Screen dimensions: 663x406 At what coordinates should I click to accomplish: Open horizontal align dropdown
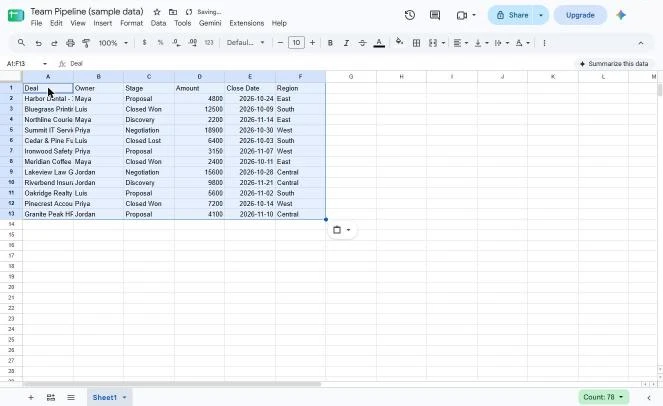pyautogui.click(x=460, y=43)
